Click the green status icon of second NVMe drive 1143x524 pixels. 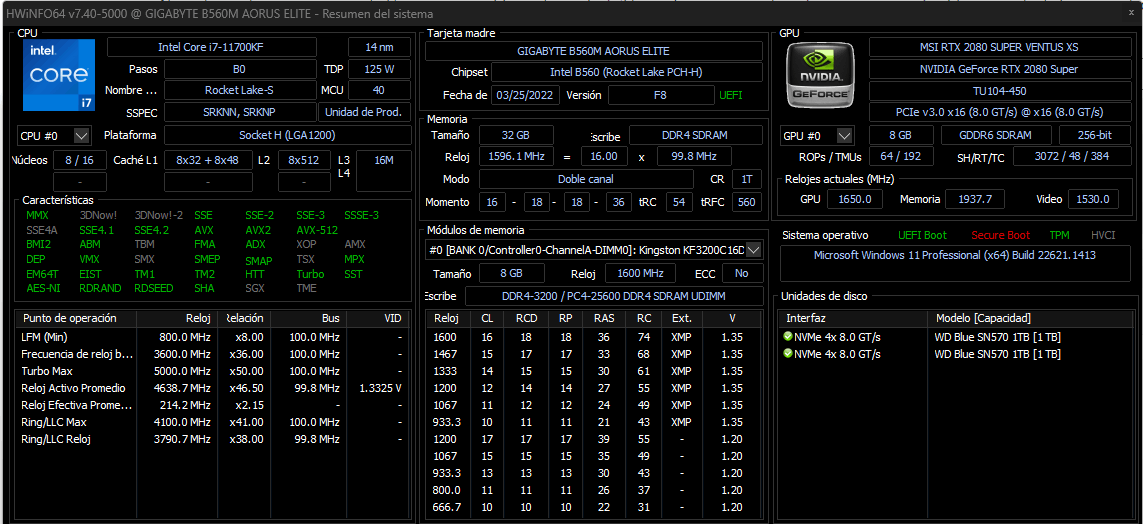787,353
